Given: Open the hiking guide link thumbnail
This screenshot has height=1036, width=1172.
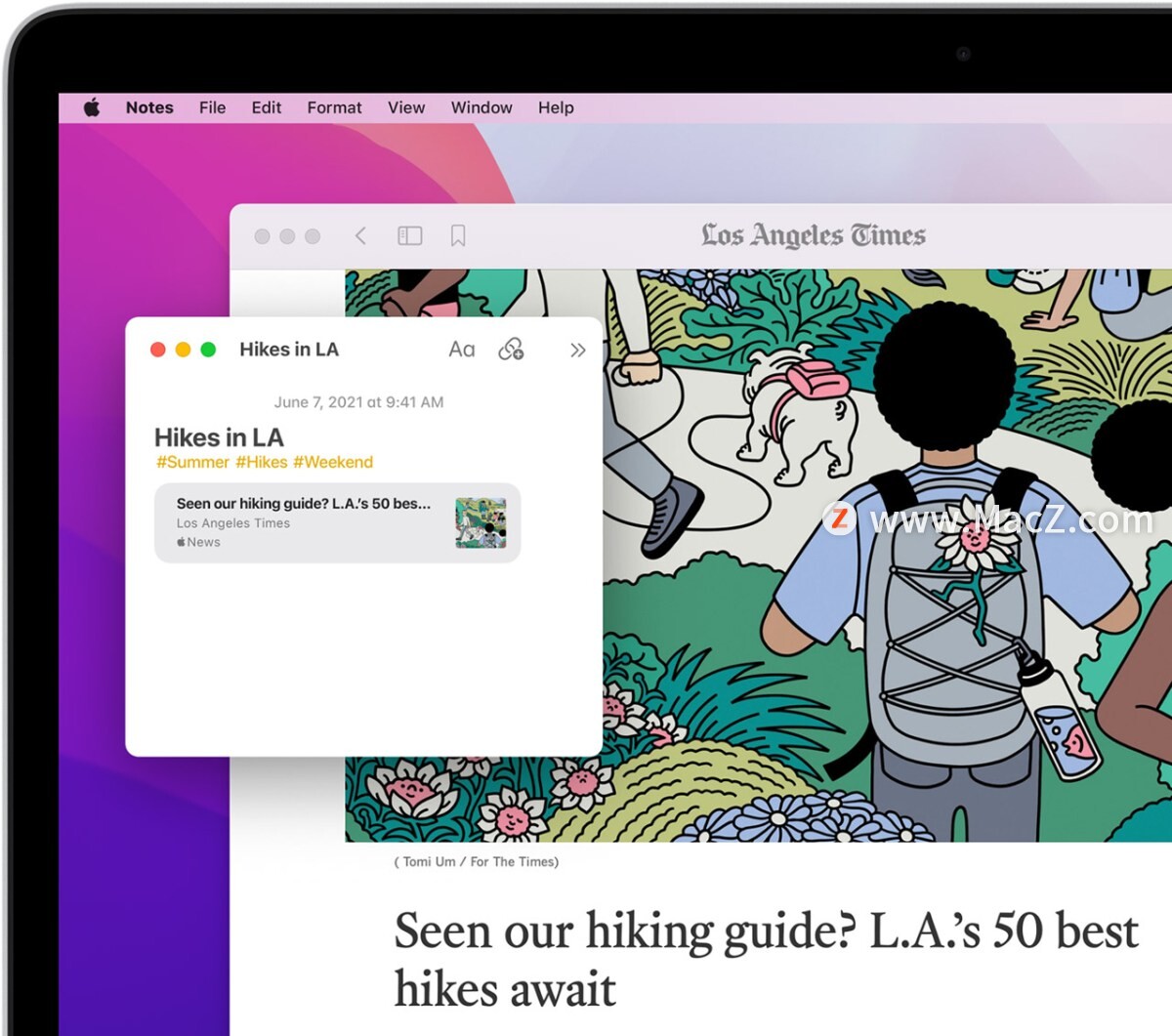Looking at the screenshot, I should 481,522.
